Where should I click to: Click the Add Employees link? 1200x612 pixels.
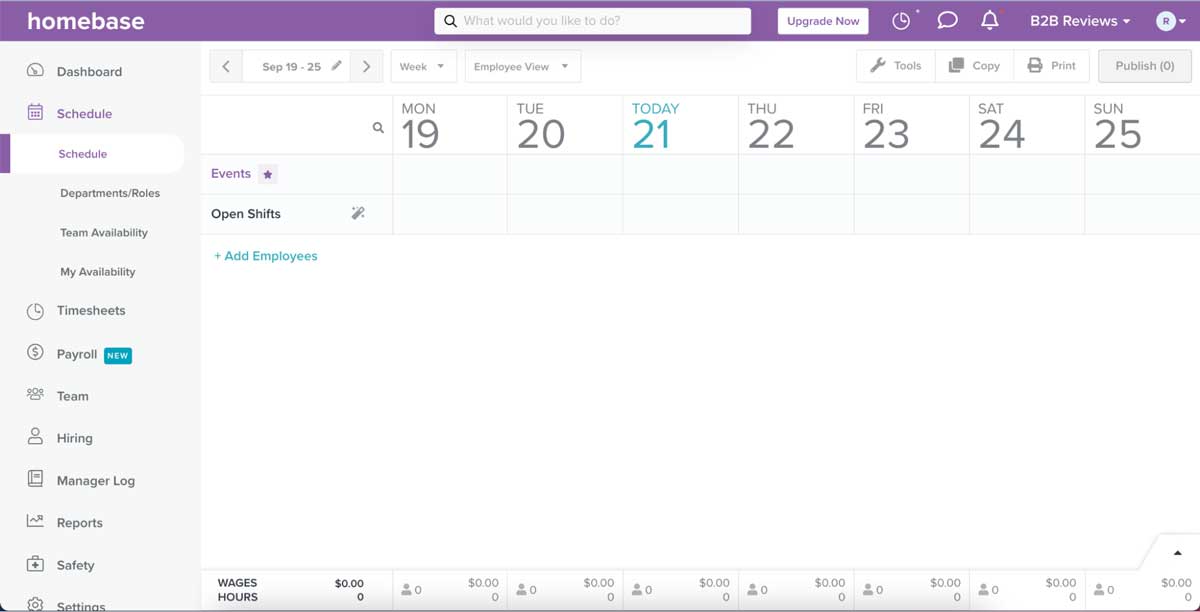pos(265,256)
